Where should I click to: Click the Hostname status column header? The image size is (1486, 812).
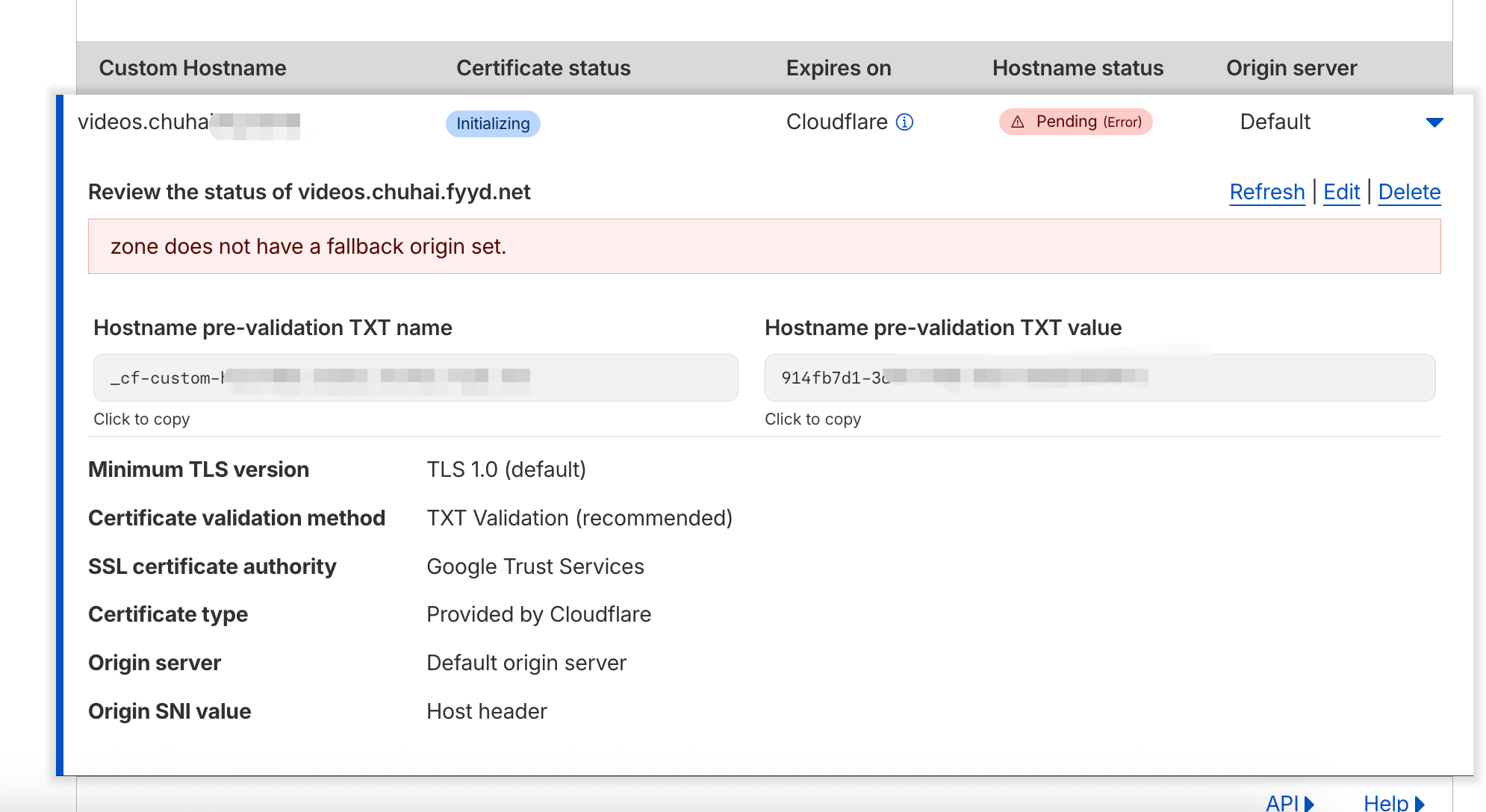coord(1078,68)
